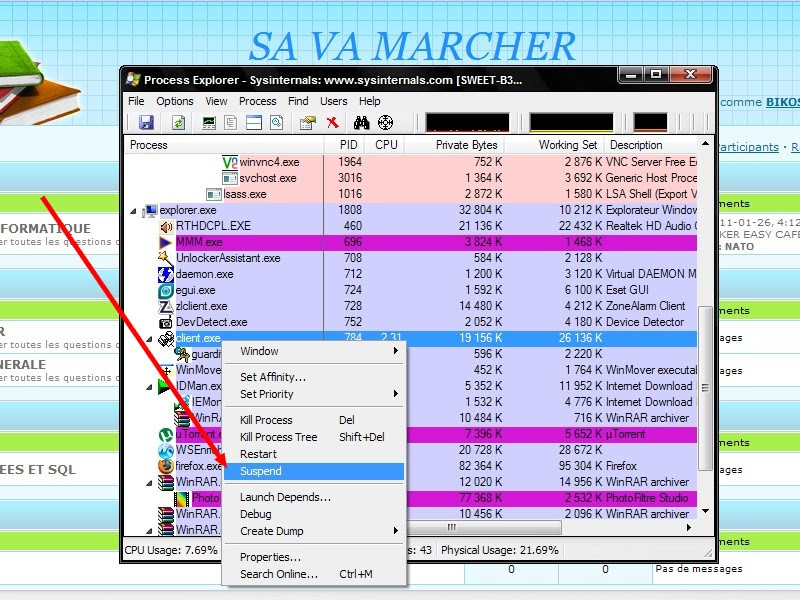
Task: Select Set Affinity... menu entry
Action: click(x=314, y=377)
